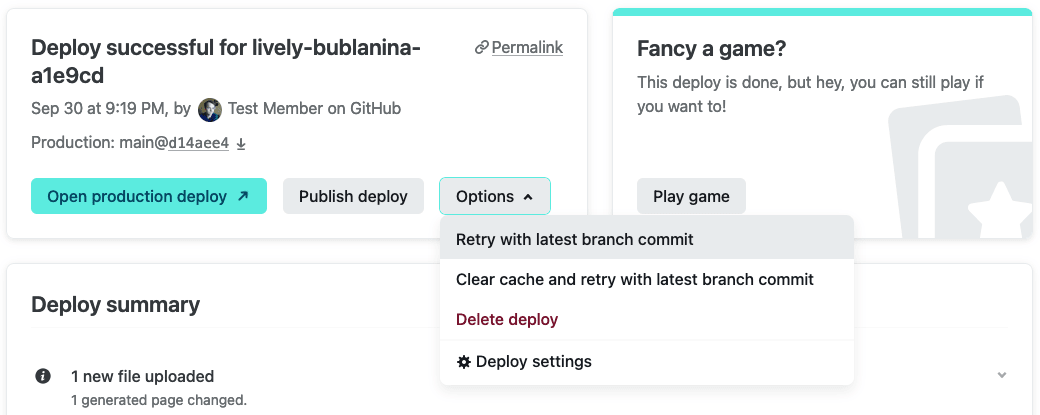1040x415 pixels.
Task: Click the gear icon in Deploy settings
Action: point(463,362)
